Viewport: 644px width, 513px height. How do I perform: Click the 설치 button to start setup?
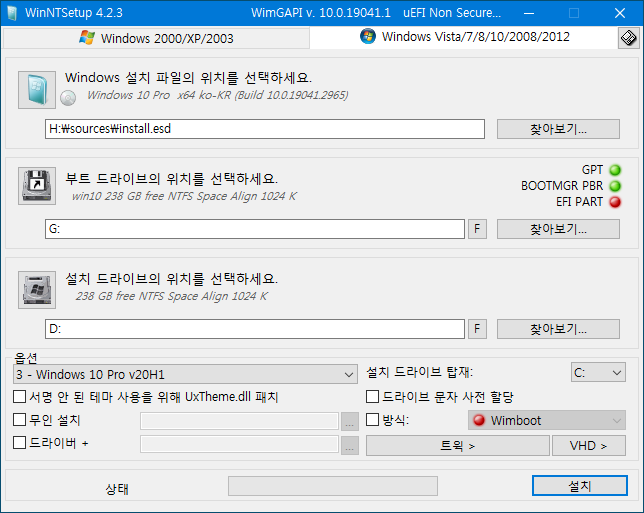580,486
